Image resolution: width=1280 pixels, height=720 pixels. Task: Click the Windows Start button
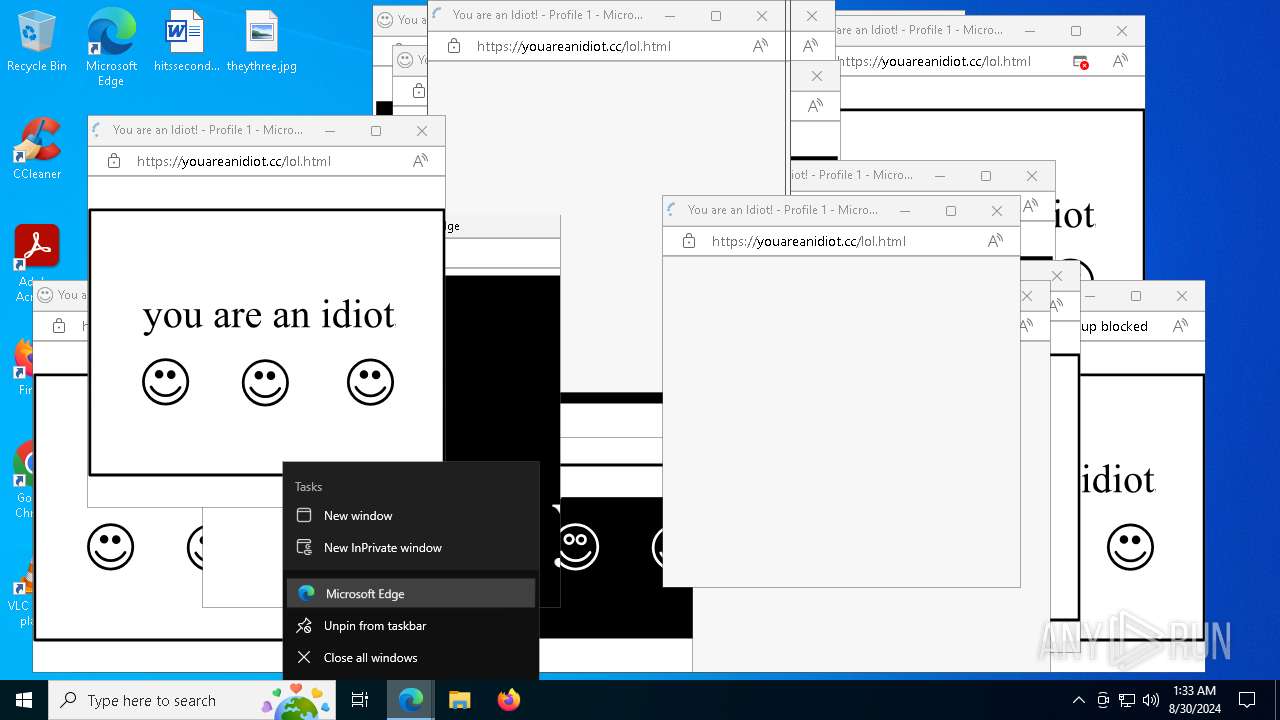24,700
